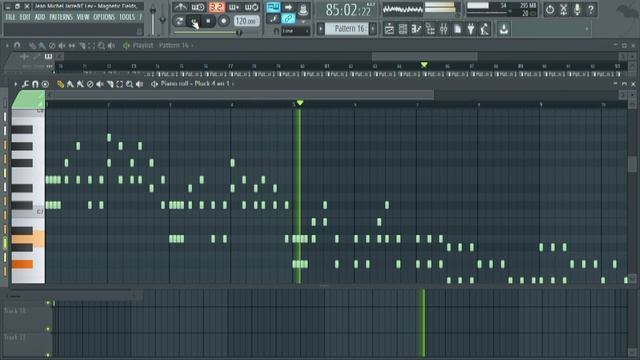Open the Mixer view icon

[444, 29]
